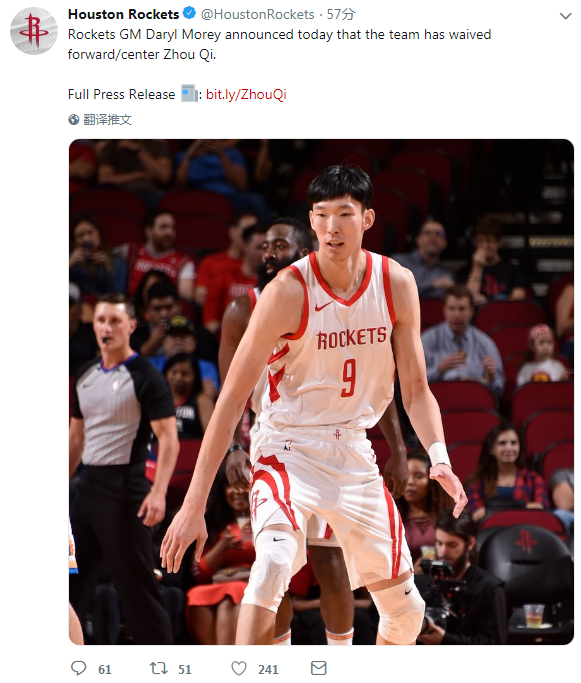The height and width of the screenshot is (683, 581).
Task: Open the tweet options chevron menu
Action: point(565,16)
